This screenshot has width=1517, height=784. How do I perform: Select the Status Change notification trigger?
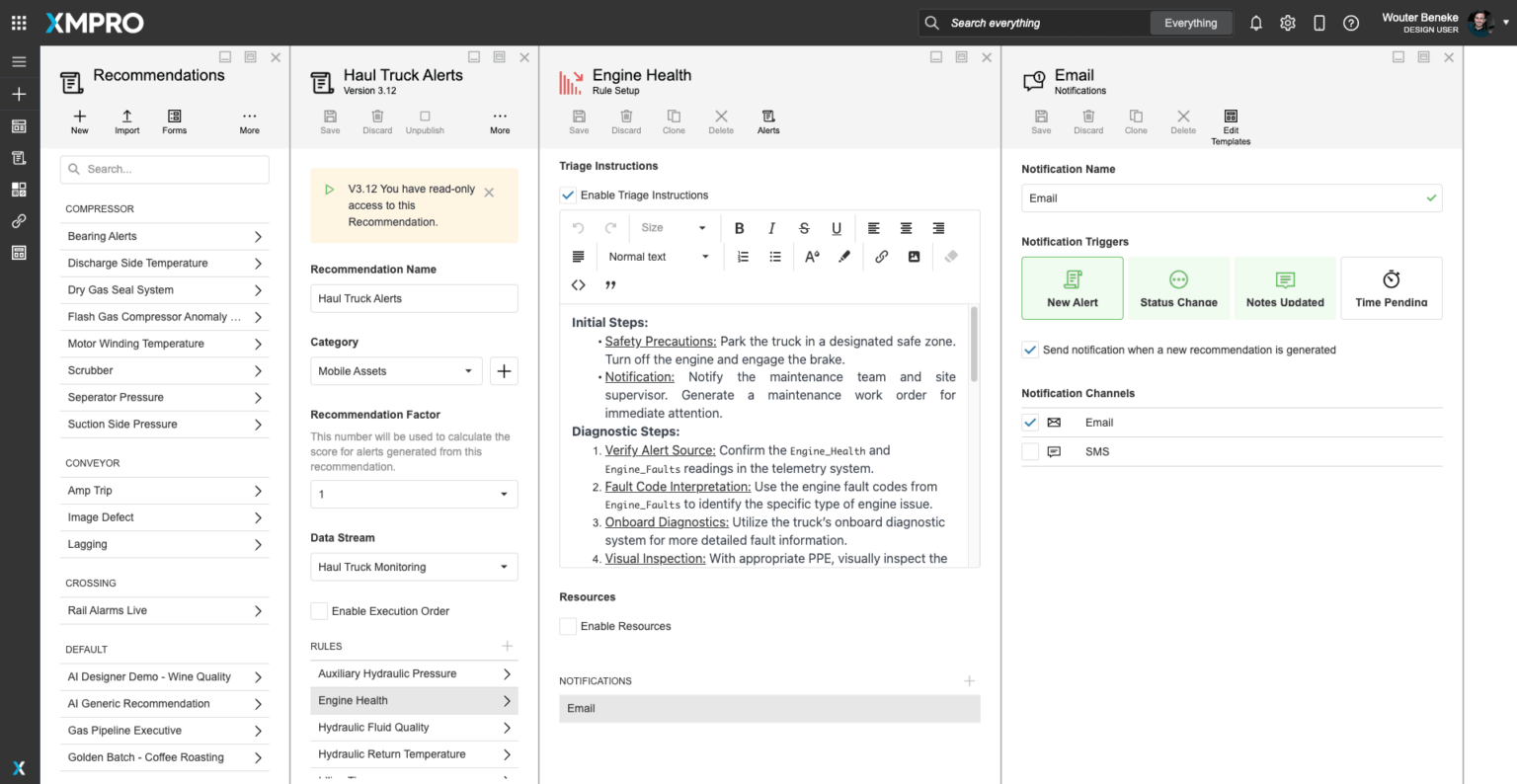[x=1178, y=288]
